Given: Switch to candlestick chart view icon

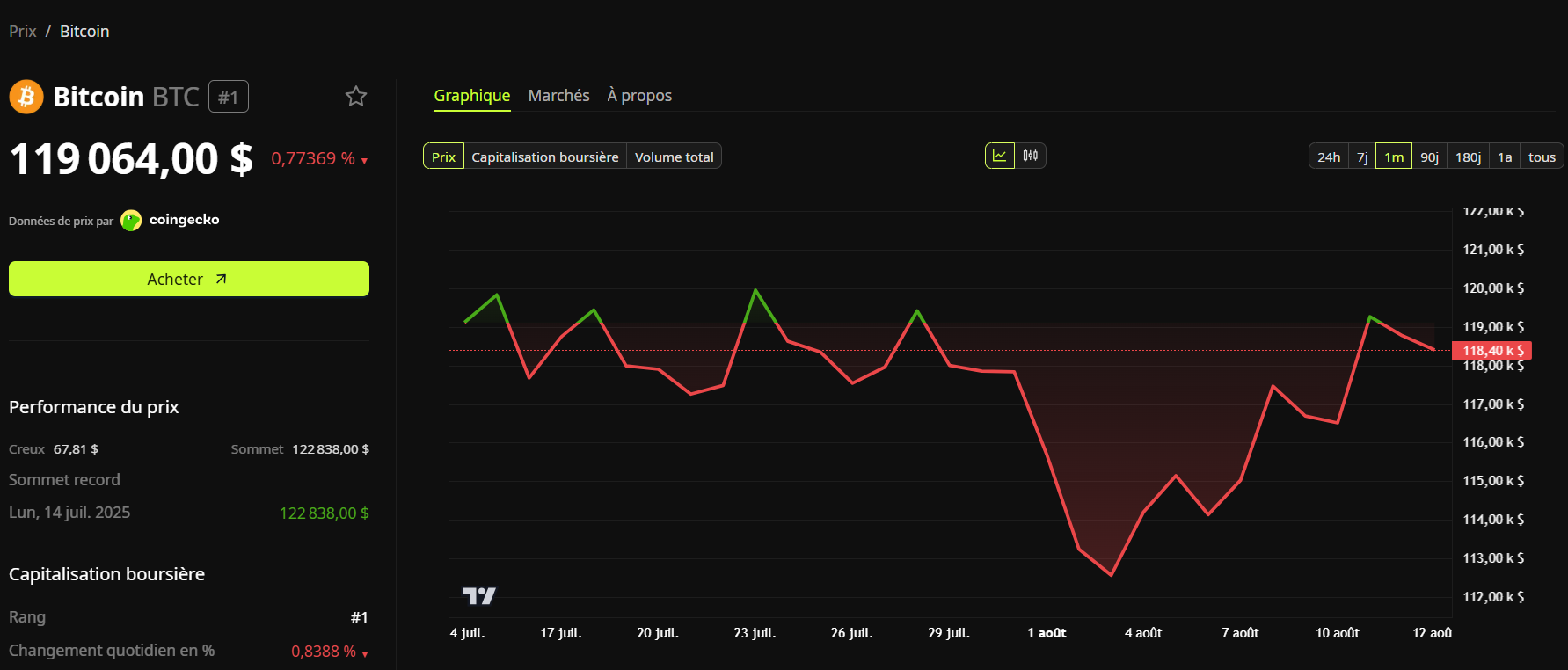Looking at the screenshot, I should pos(1031,156).
